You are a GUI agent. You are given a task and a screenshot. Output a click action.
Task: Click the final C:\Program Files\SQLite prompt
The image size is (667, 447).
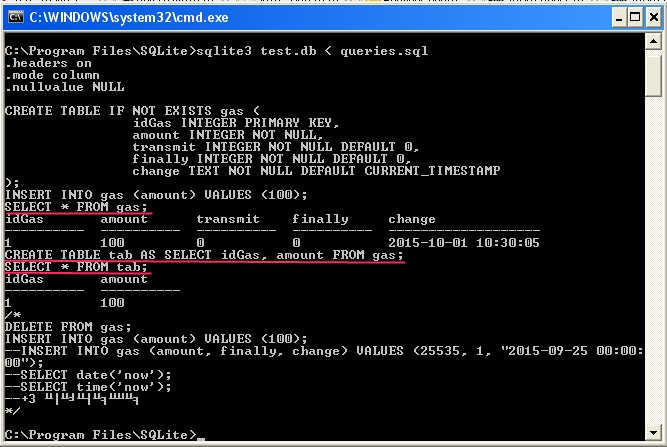click(100, 435)
